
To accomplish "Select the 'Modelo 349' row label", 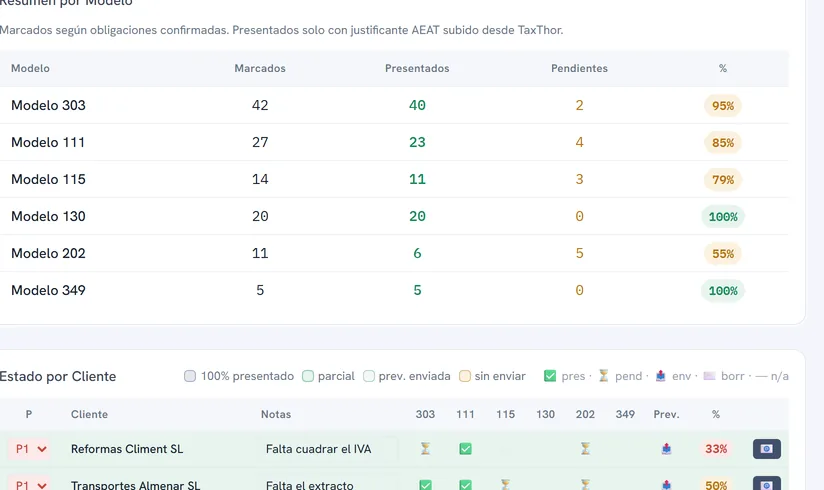I will tap(48, 290).
